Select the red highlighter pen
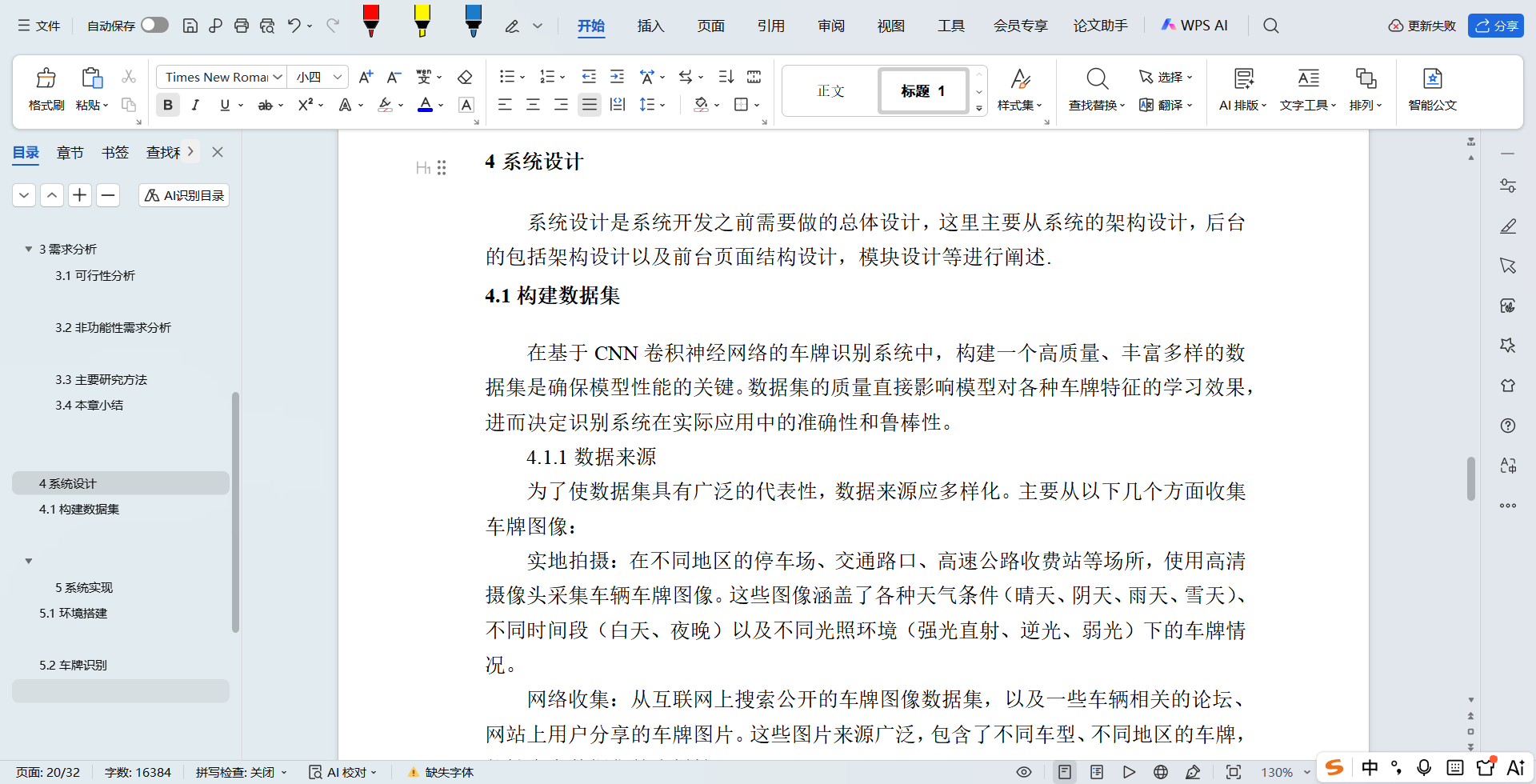Viewport: 1536px width, 784px height. click(370, 21)
